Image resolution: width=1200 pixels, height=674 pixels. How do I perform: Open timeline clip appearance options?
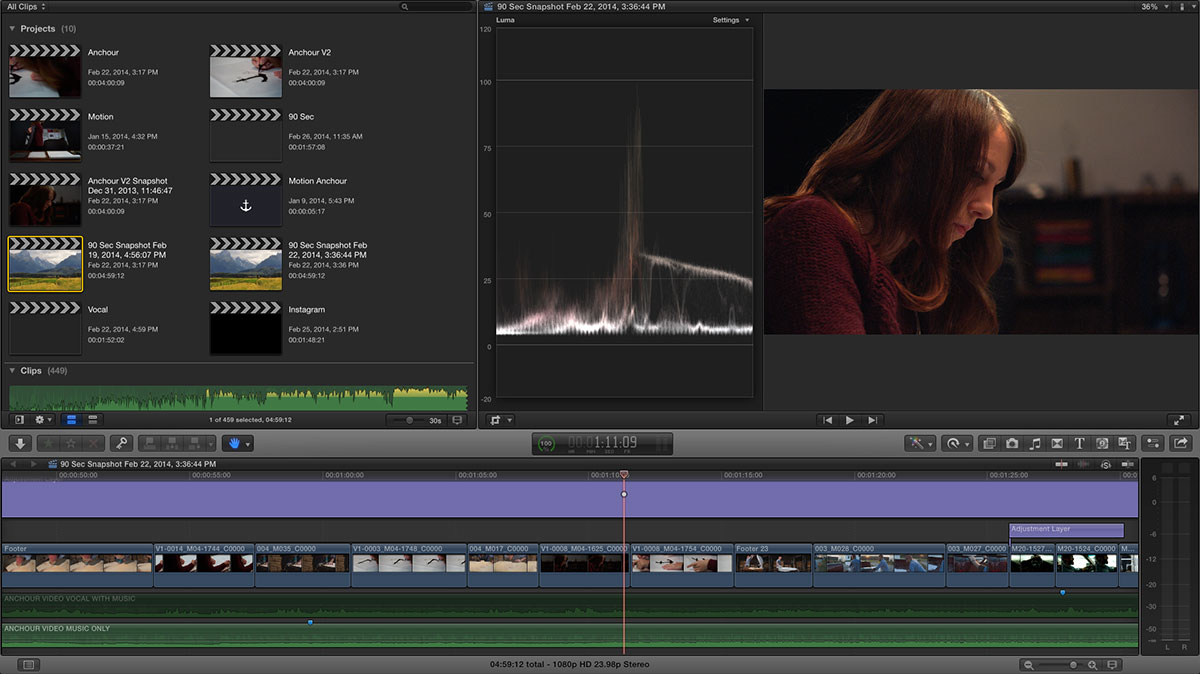(1113, 664)
